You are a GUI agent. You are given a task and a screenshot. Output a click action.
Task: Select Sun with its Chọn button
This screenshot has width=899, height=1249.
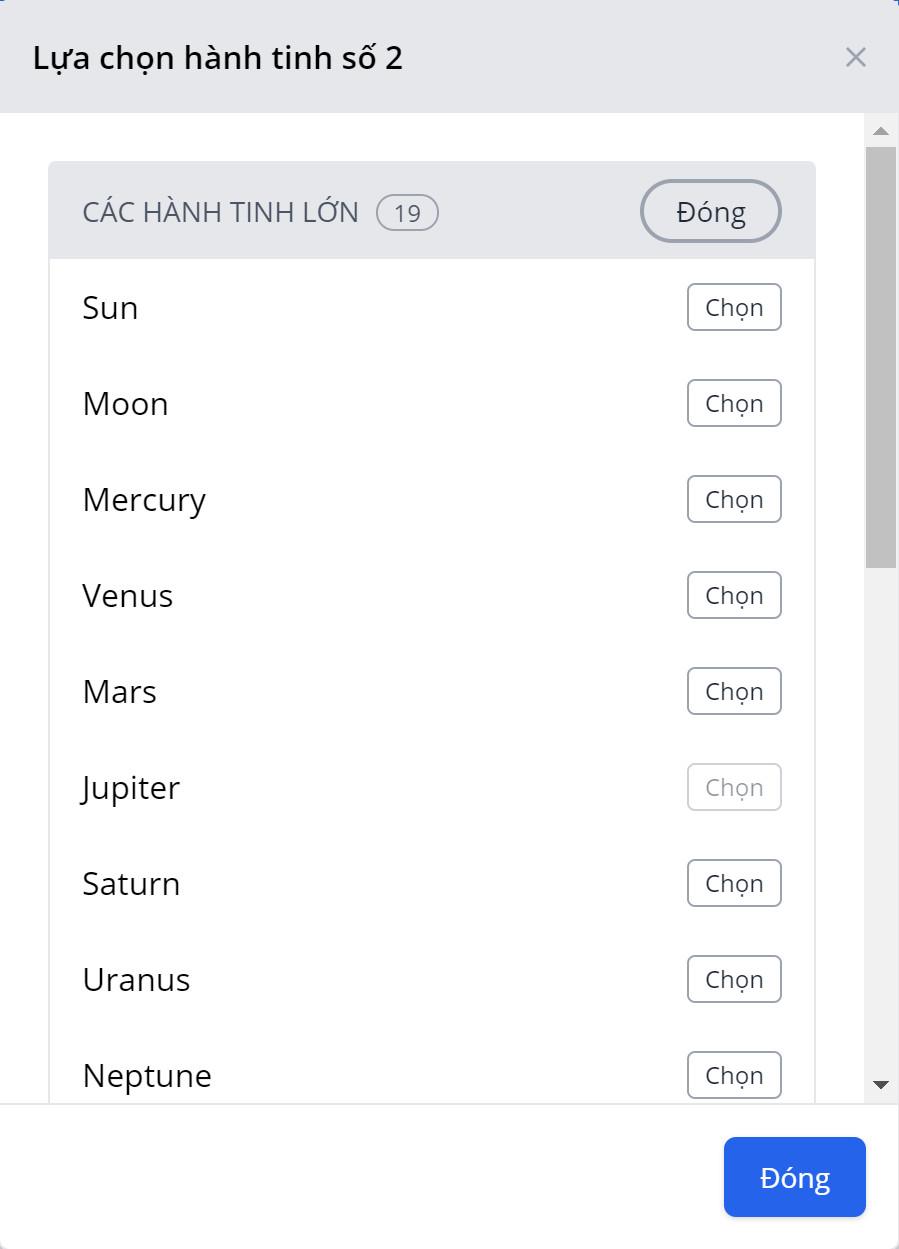click(734, 307)
